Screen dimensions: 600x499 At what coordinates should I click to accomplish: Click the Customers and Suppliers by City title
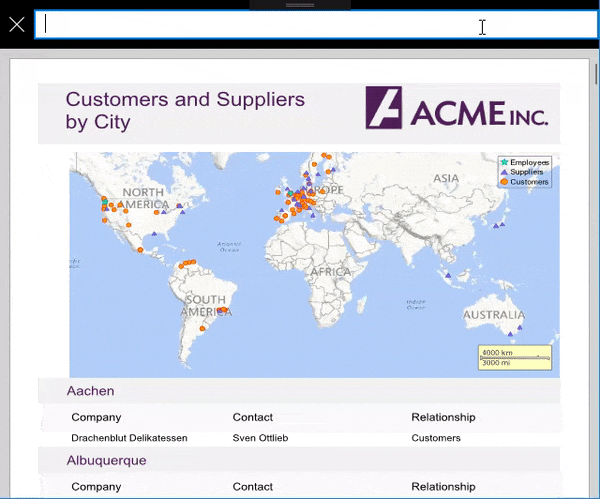185,111
